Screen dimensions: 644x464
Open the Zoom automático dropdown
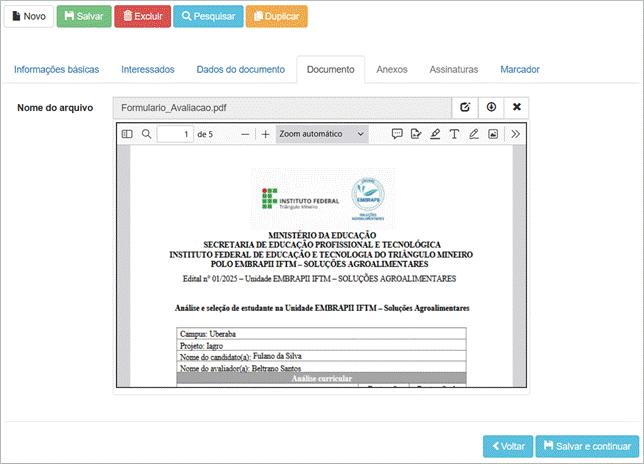pyautogui.click(x=322, y=134)
